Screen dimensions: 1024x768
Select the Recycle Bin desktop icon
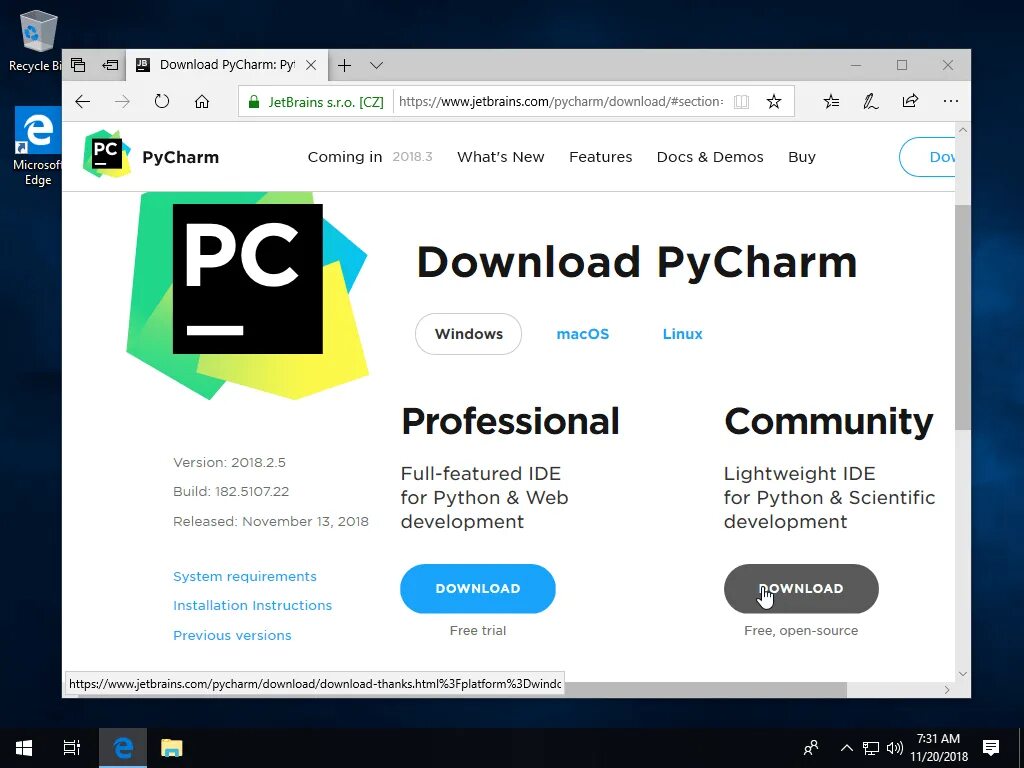[35, 40]
